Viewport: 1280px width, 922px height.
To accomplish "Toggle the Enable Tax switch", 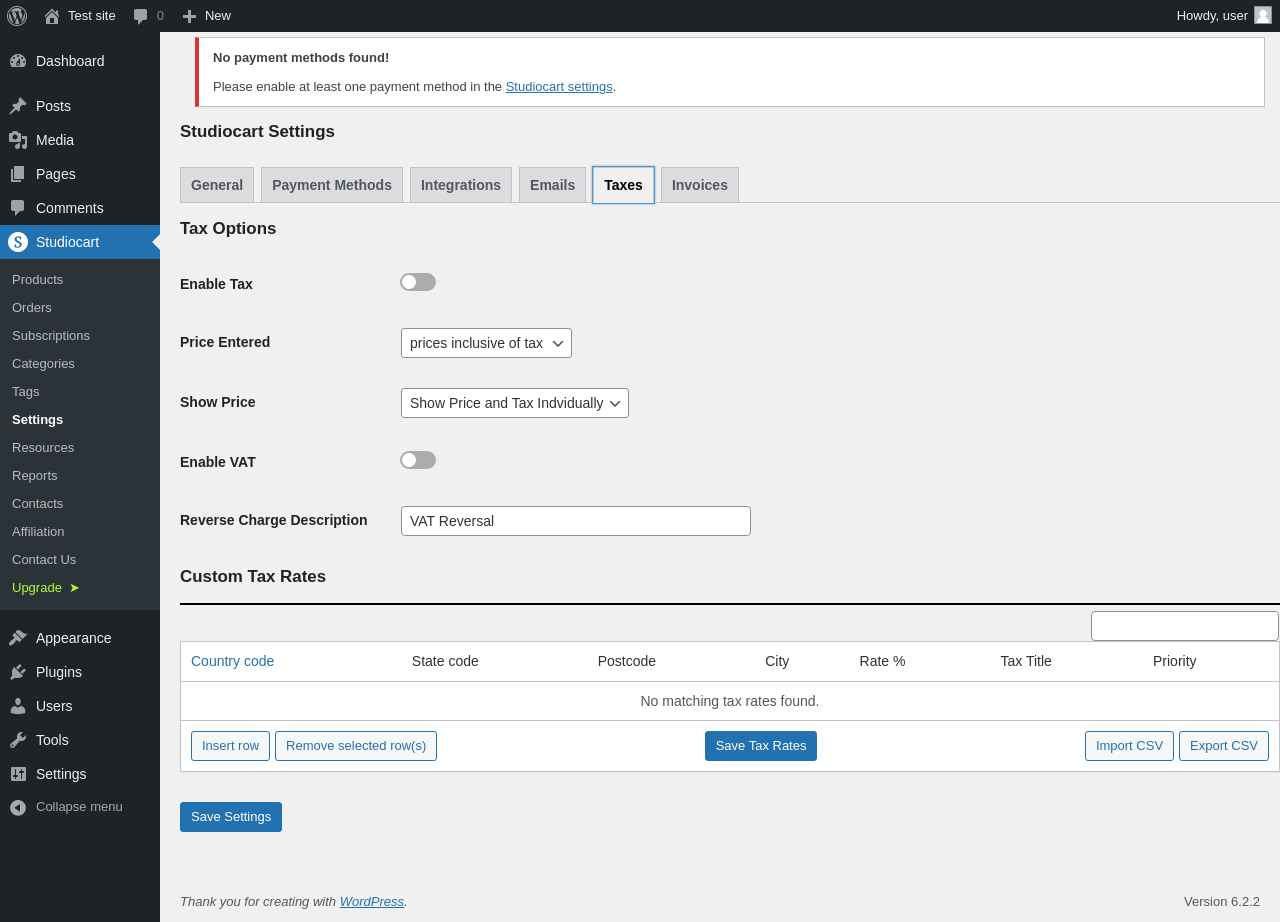I will coord(418,282).
